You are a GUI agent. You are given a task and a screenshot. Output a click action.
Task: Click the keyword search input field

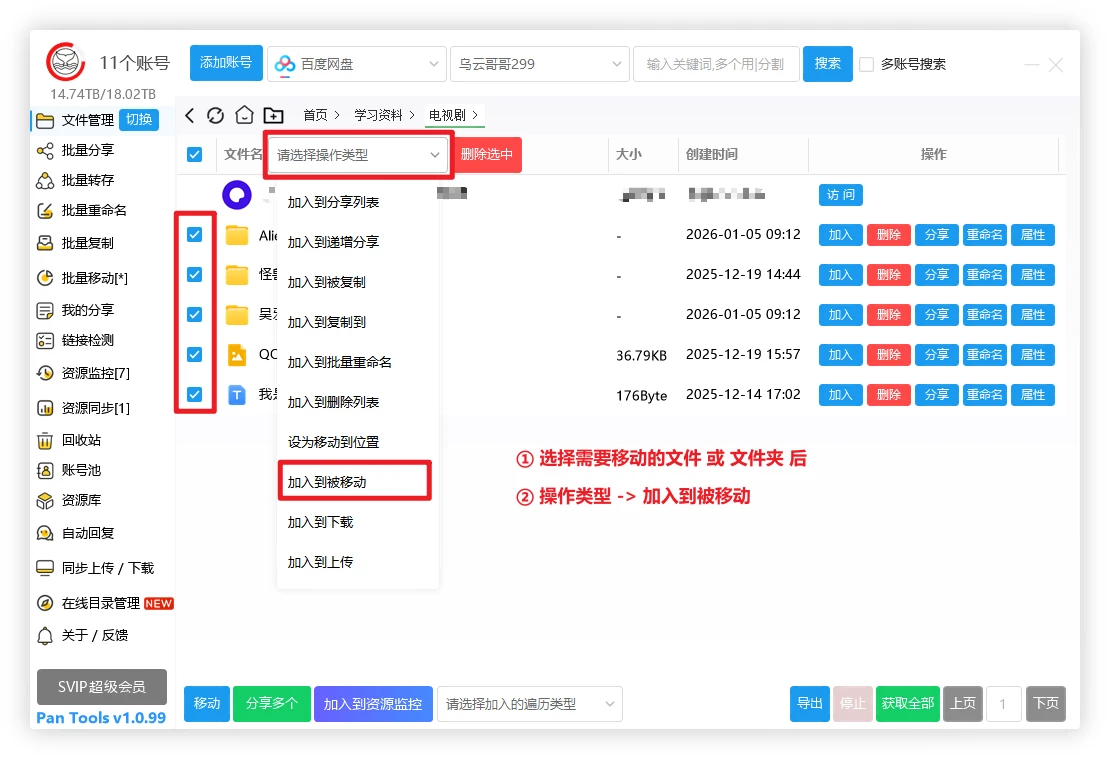[715, 64]
